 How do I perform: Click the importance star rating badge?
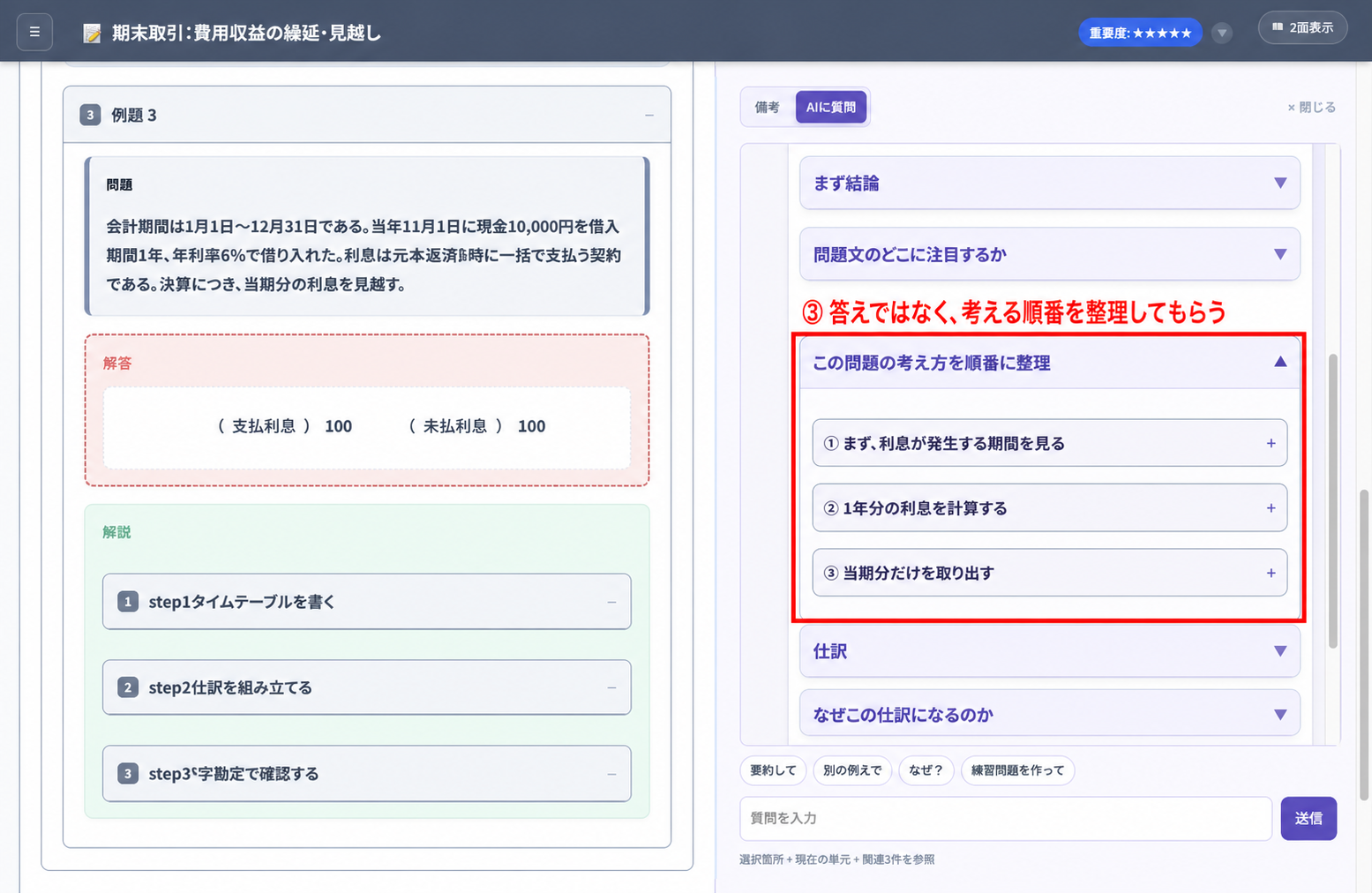[x=1140, y=33]
